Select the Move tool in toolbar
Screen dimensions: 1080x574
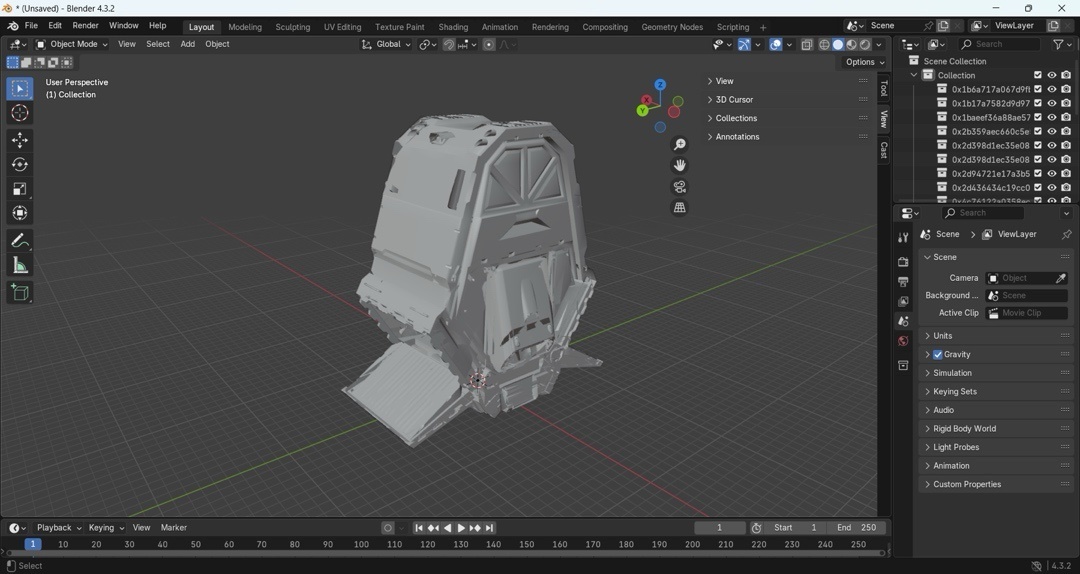20,140
